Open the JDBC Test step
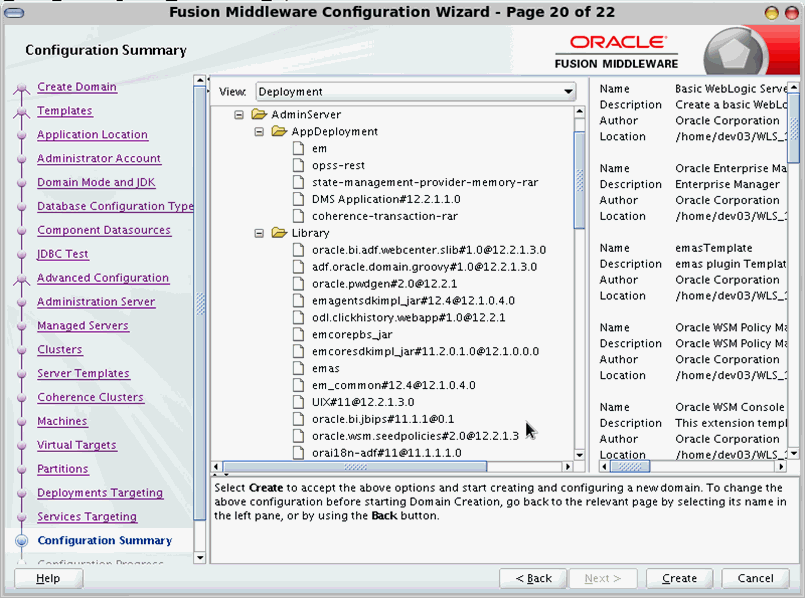The image size is (805, 598). pos(63,254)
